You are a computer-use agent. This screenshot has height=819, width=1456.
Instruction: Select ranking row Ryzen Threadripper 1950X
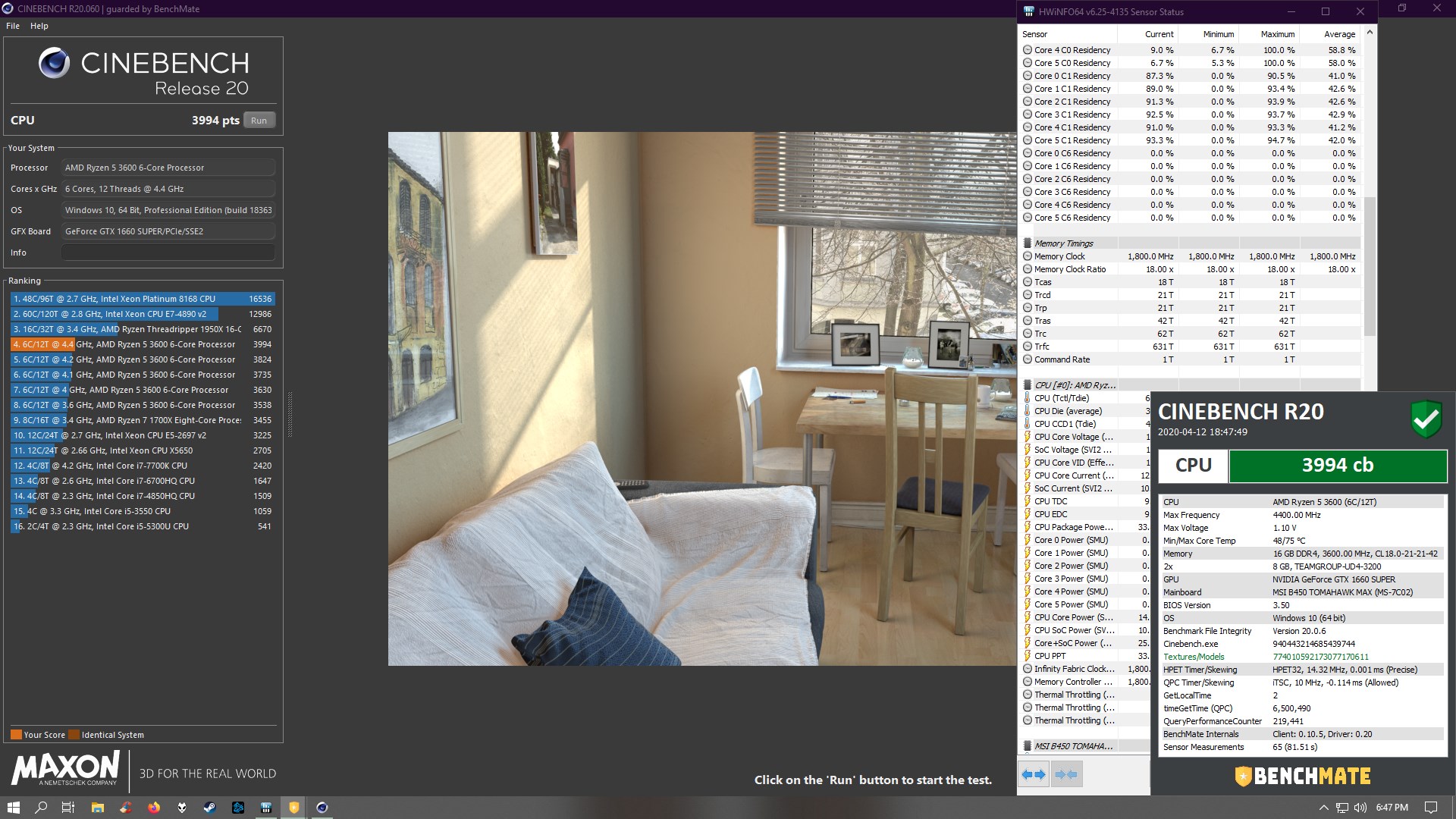pyautogui.click(x=142, y=329)
